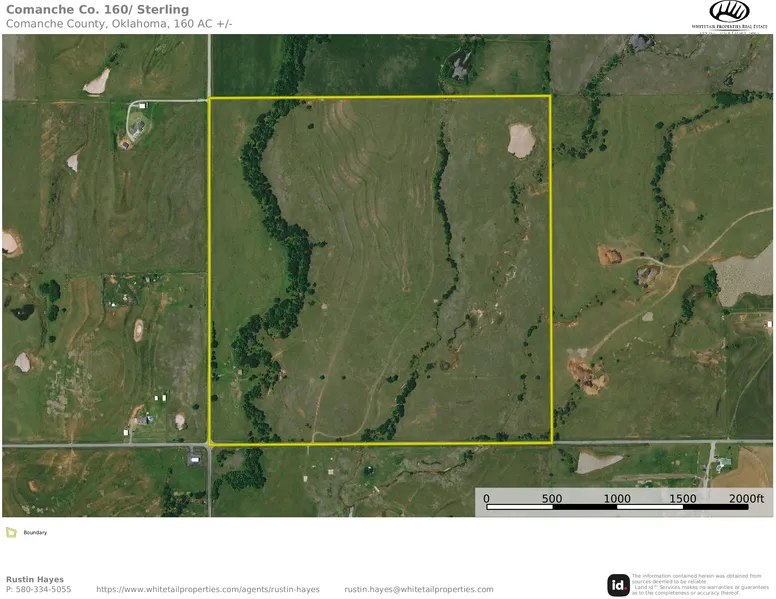Click the yellow boundary's southeast corner
Image resolution: width=776 pixels, height=599 pixels.
pos(551,441)
